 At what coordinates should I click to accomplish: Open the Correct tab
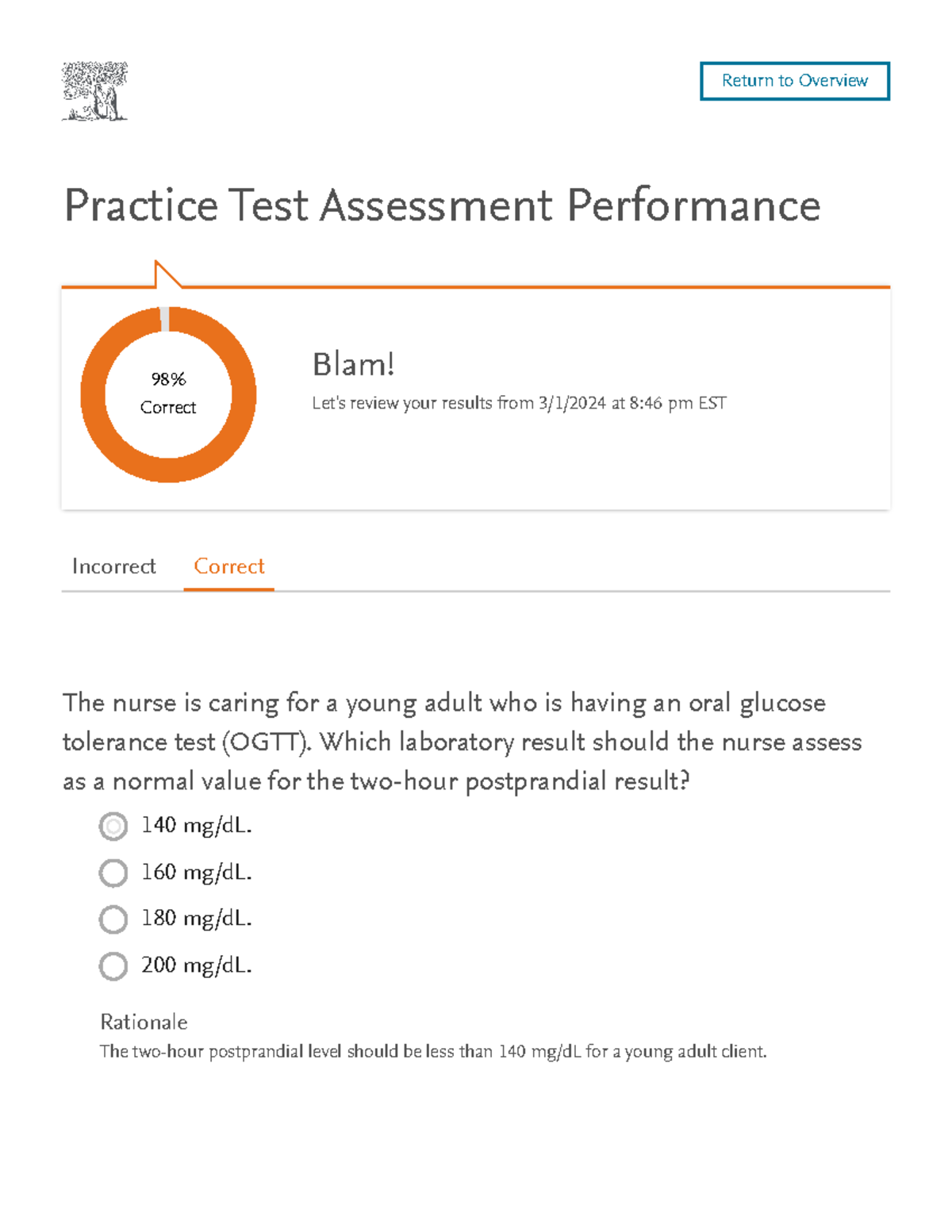(229, 566)
